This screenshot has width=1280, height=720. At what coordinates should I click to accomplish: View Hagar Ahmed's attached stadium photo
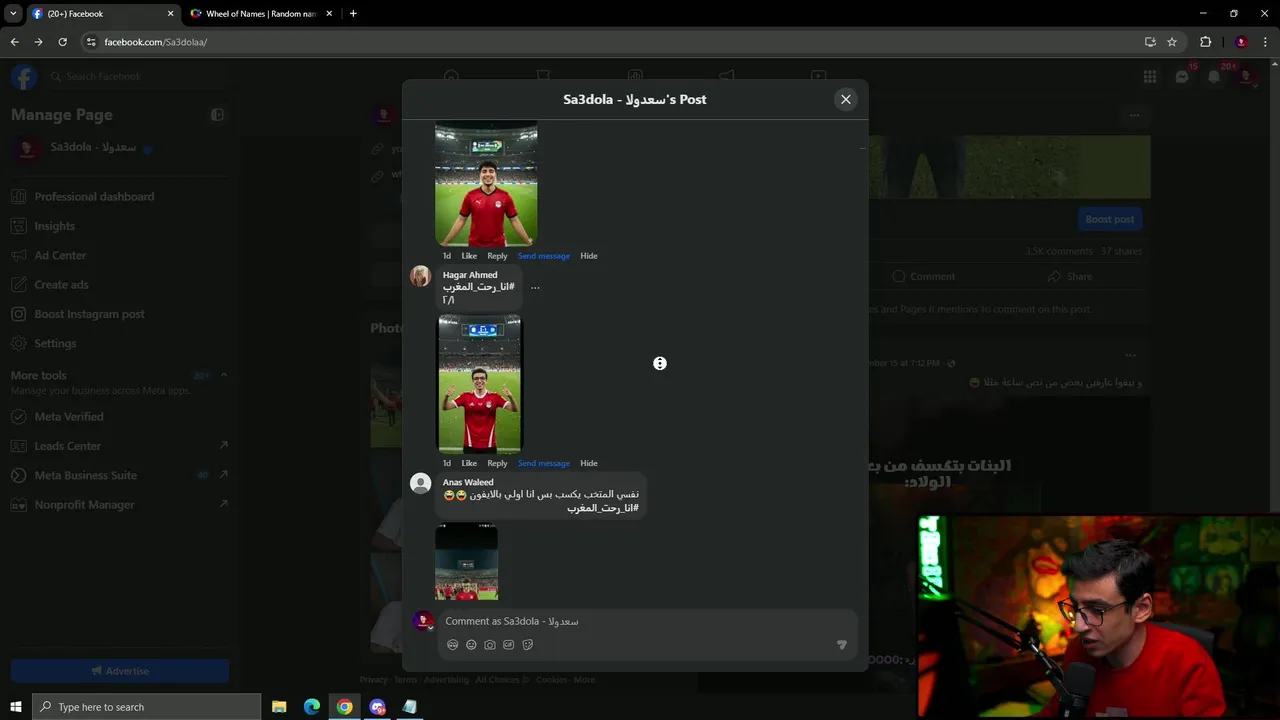pos(480,384)
